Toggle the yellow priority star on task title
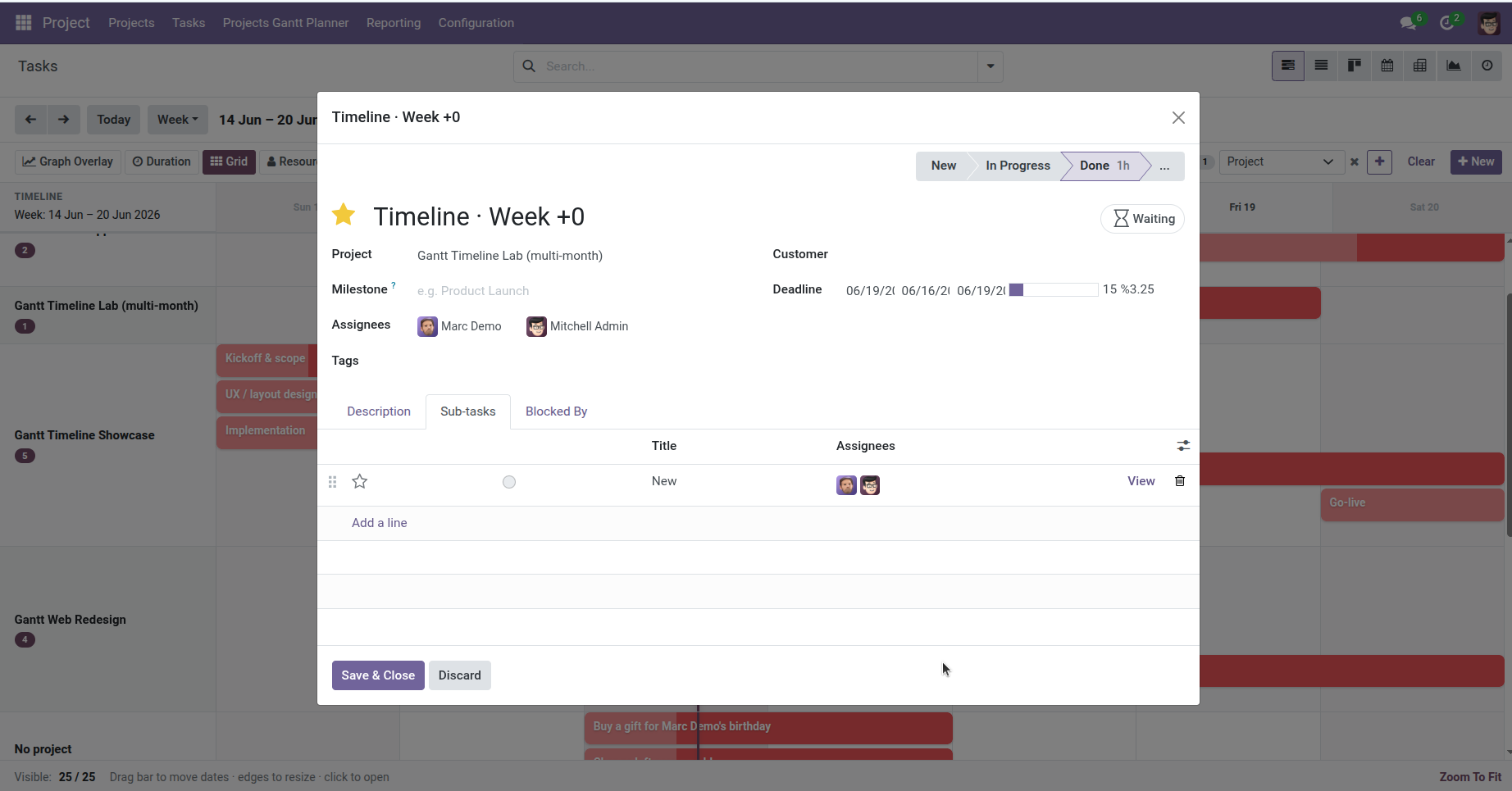 pyautogui.click(x=344, y=215)
